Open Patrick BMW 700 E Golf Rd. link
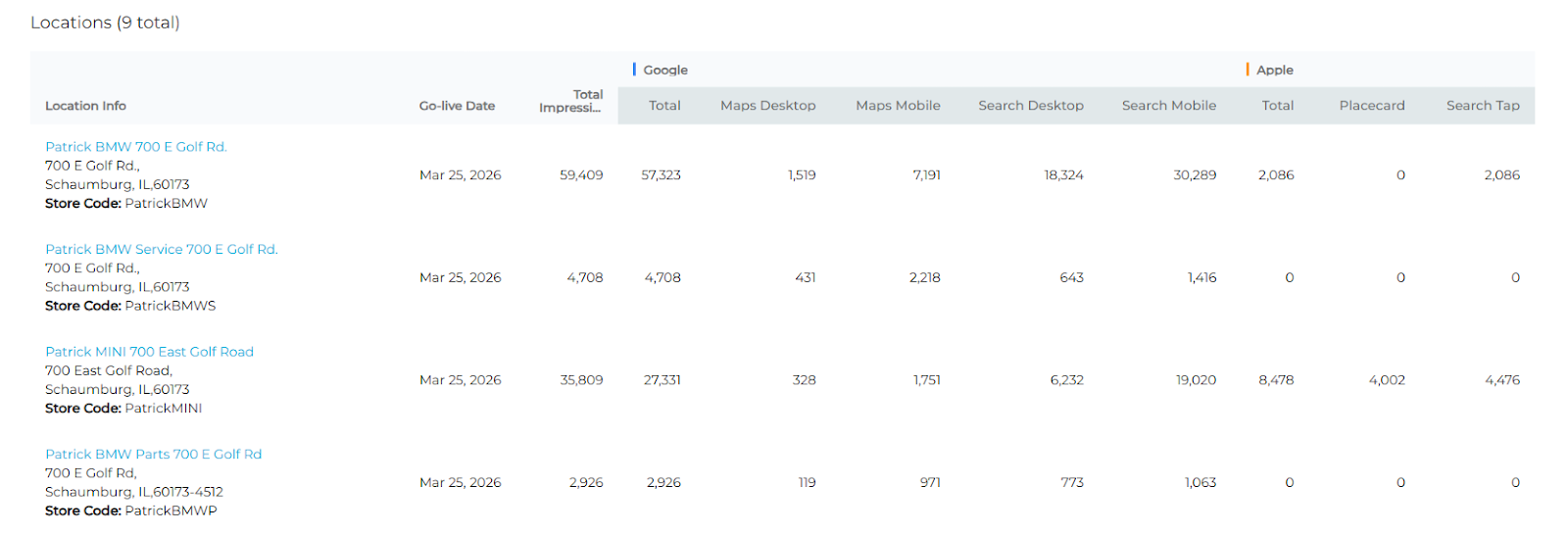 135,147
